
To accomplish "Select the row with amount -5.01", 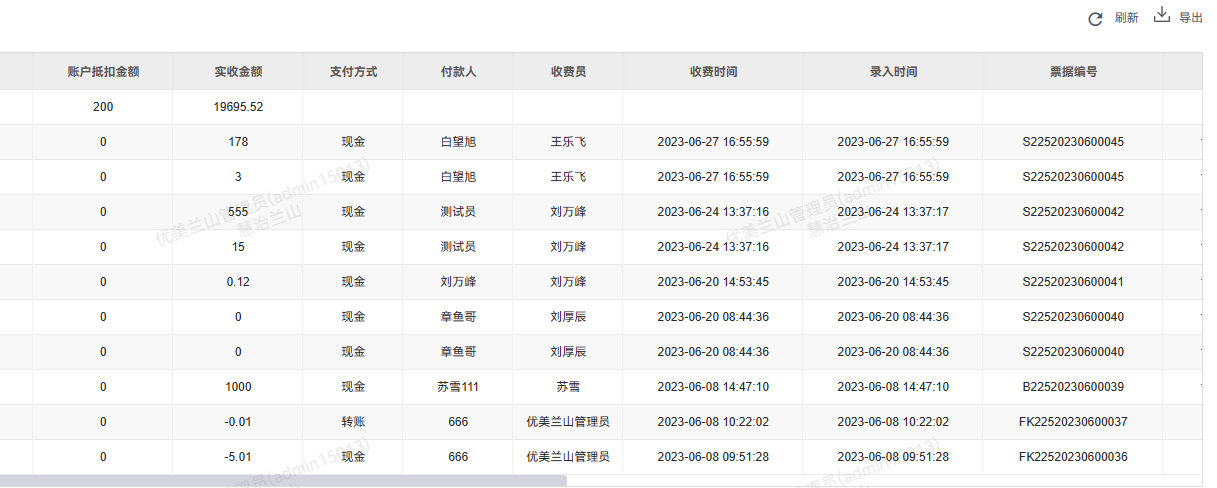I will 238,457.
